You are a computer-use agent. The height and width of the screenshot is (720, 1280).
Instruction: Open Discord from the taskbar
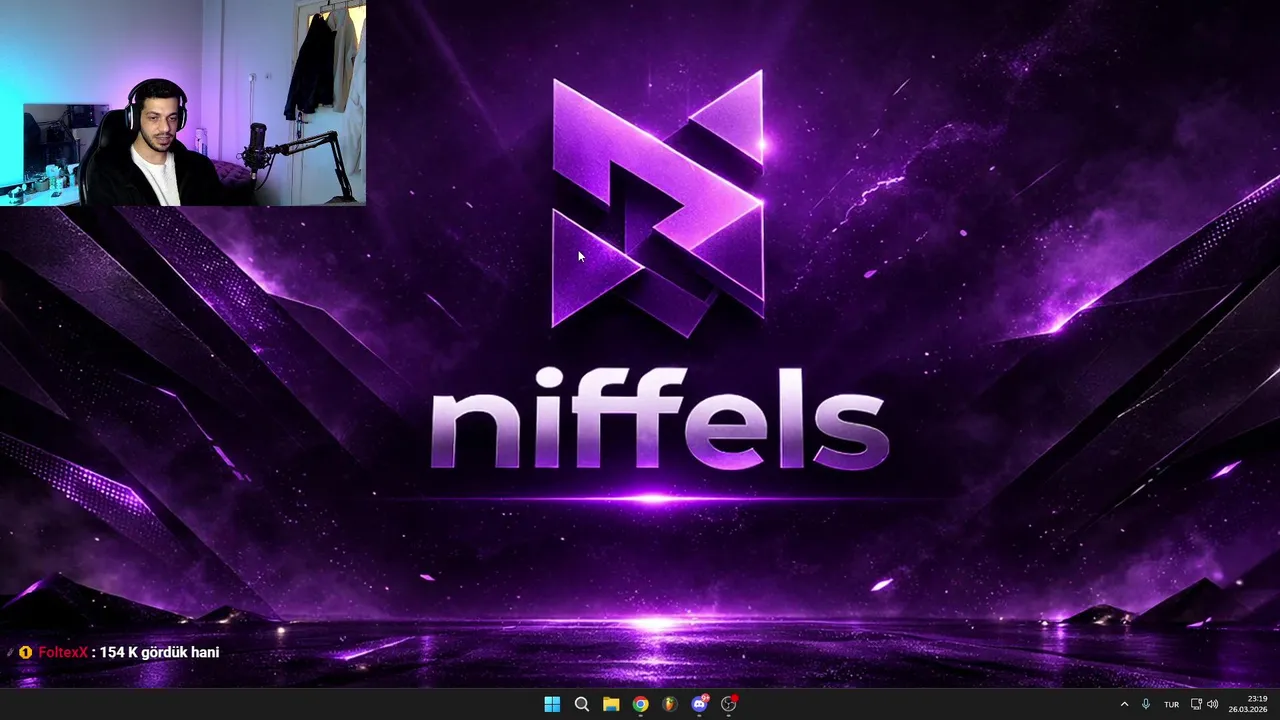point(700,704)
